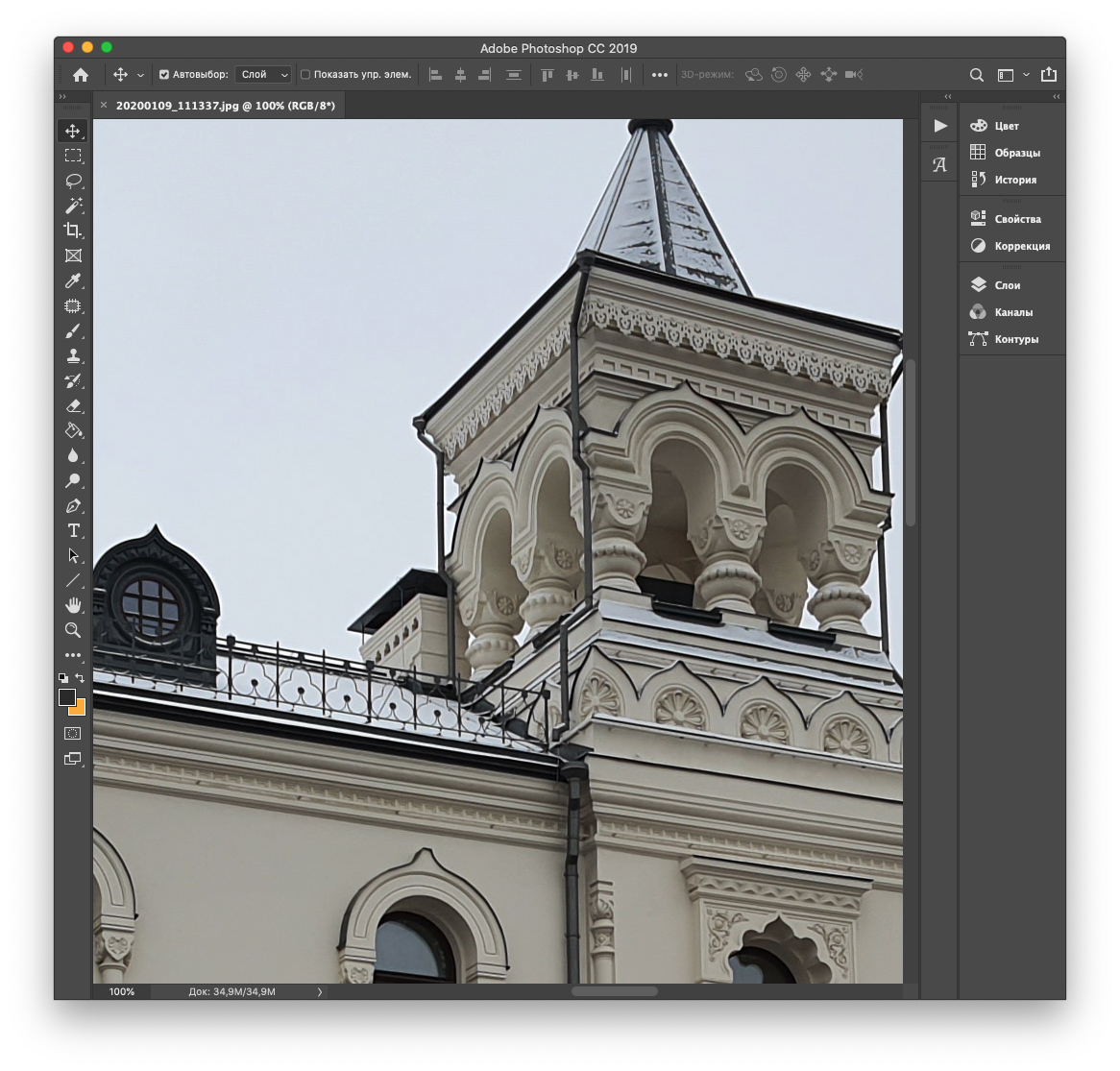Open the Слой auto-select dropdown
Screen dimensions: 1120x1071
click(x=263, y=75)
